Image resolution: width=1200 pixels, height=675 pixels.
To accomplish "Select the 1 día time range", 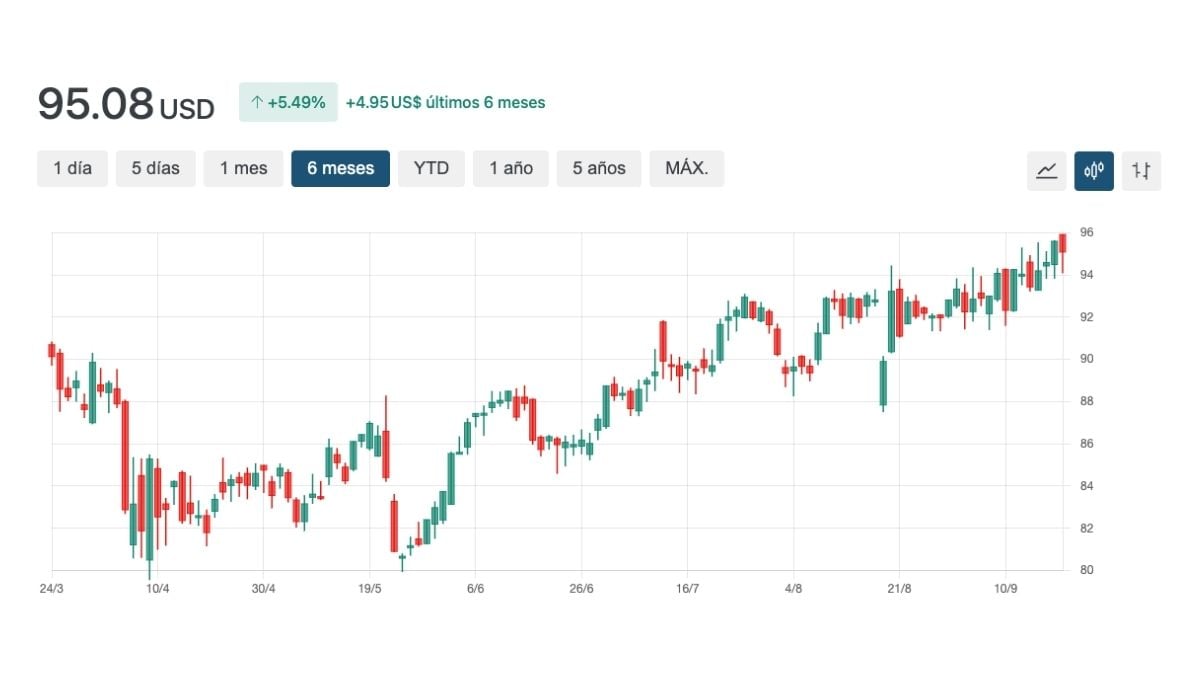I will (x=72, y=168).
